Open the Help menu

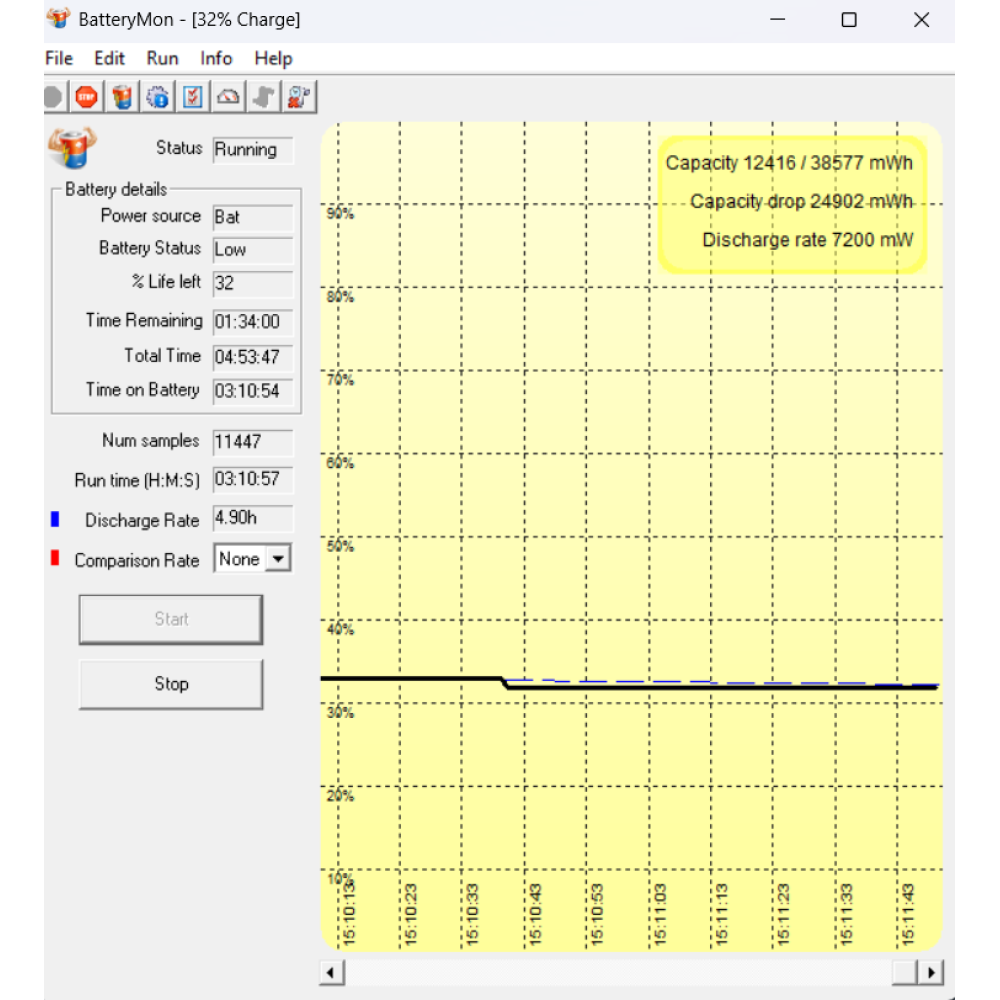pyautogui.click(x=273, y=59)
